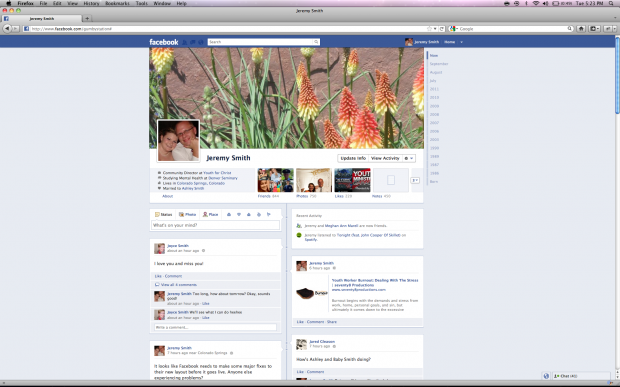
Task: Click the Home link in Facebook header
Action: pos(450,42)
